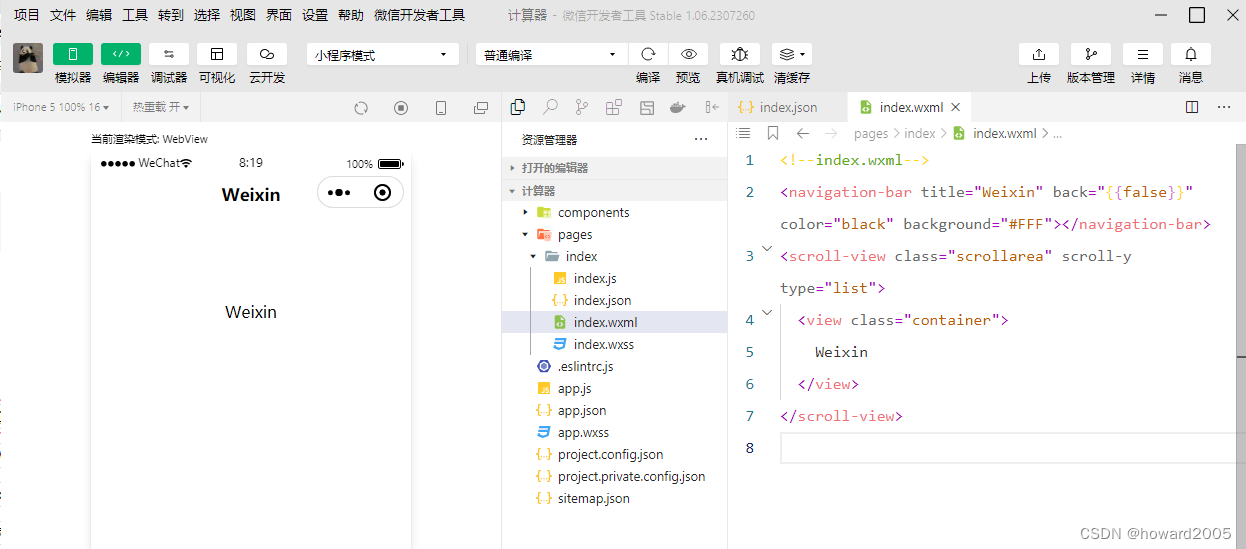Open the search icon in sidebar bar
The height and width of the screenshot is (549, 1246).
pos(550,107)
